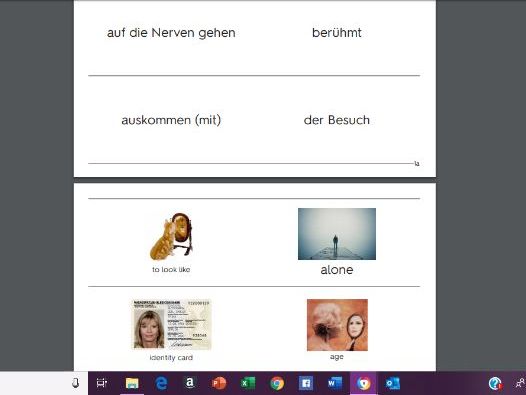Switch to Google Chrome in the taskbar

click(277, 383)
